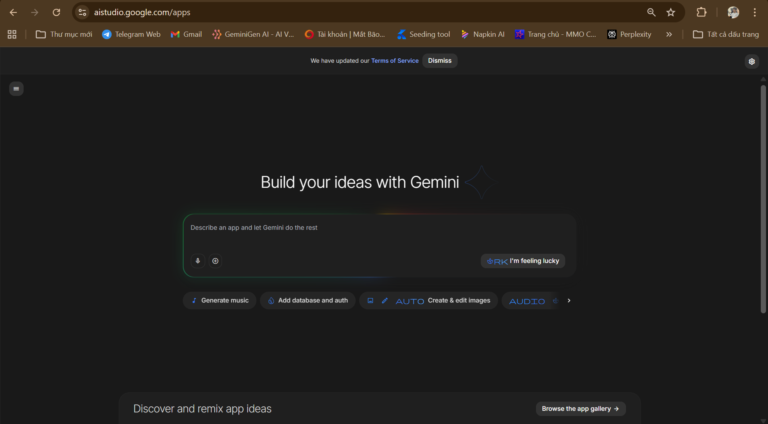Open the Trang chủ - MMO bookmark
Screen dimensions: 768x424
pyautogui.click(x=555, y=34)
